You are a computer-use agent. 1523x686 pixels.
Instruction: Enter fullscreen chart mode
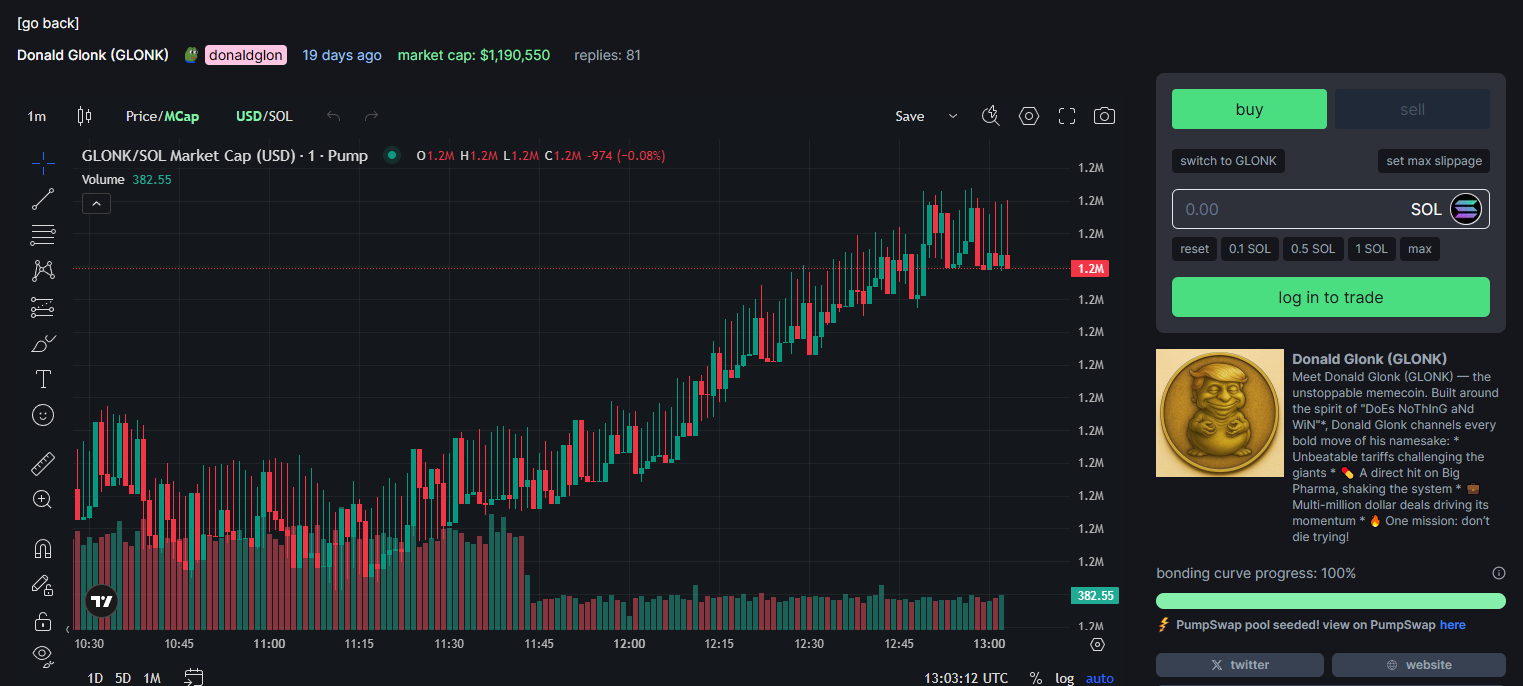tap(1067, 116)
